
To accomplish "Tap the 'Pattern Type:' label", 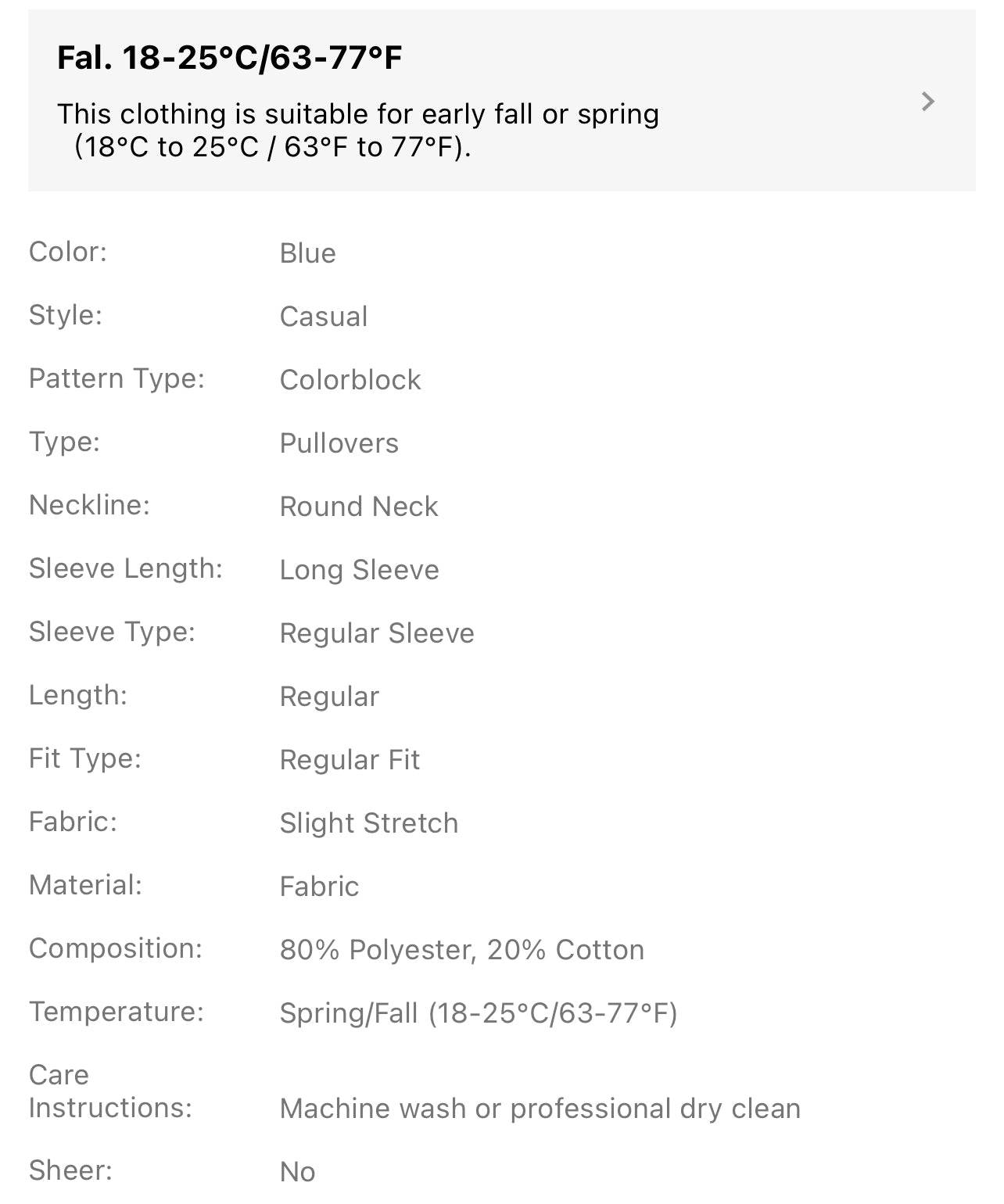I will pyautogui.click(x=116, y=378).
